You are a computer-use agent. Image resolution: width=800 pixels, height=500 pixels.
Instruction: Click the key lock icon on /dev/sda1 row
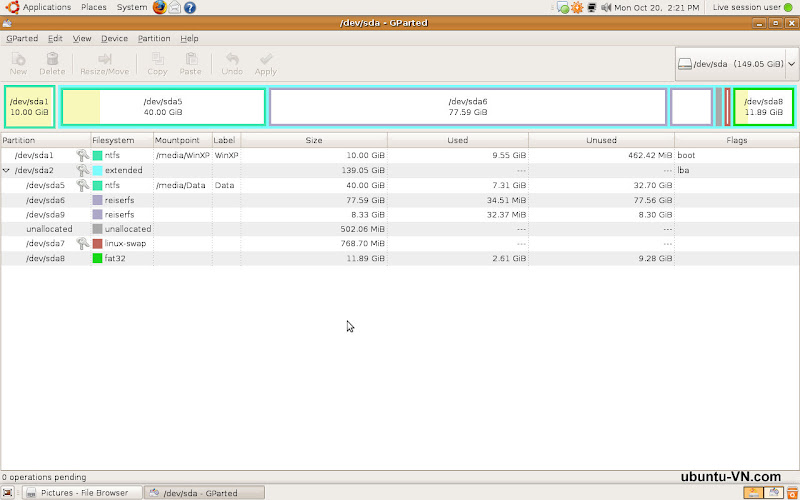click(83, 155)
